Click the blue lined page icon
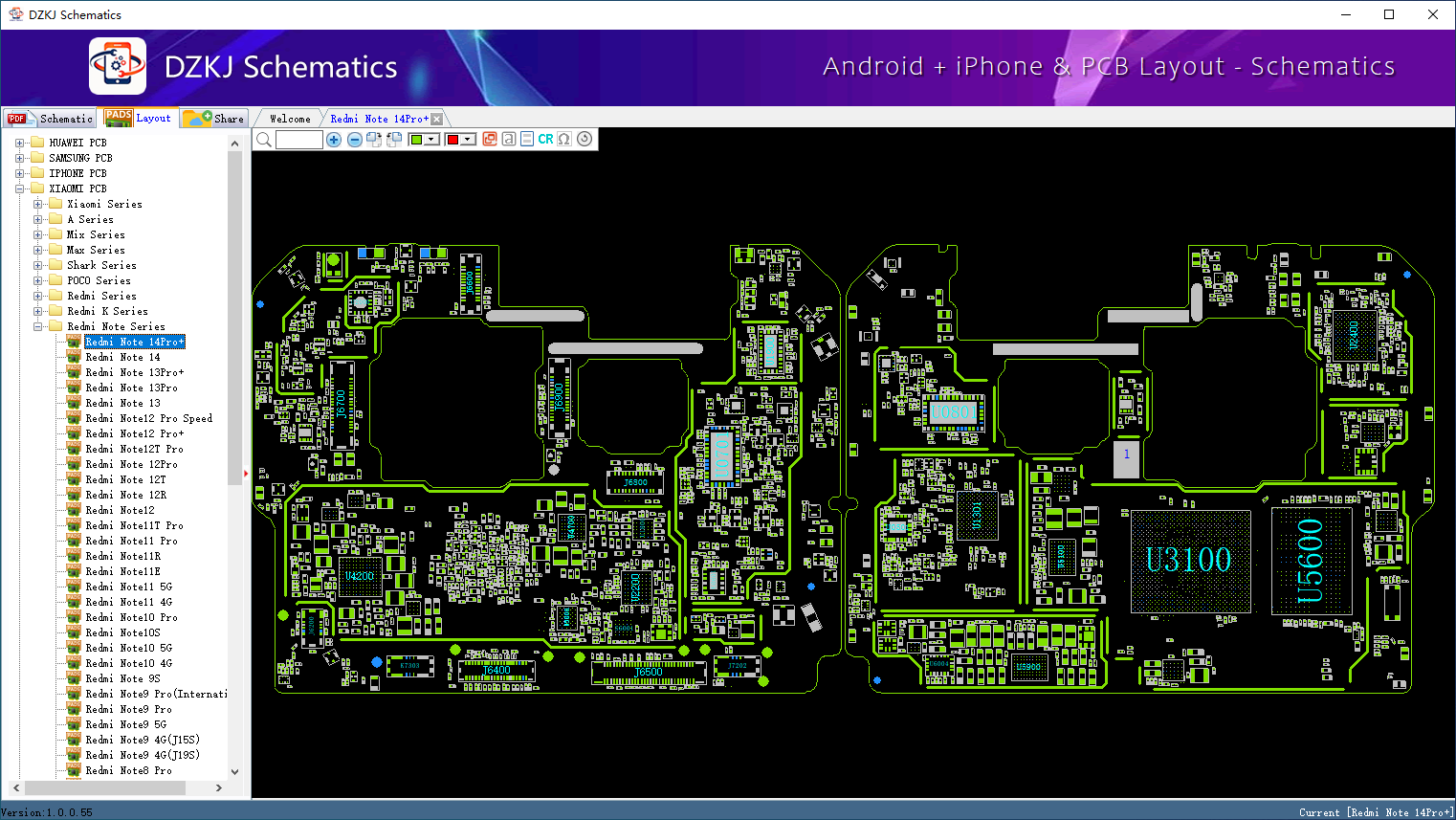Screen dimensions: 1456x820 coord(527,140)
